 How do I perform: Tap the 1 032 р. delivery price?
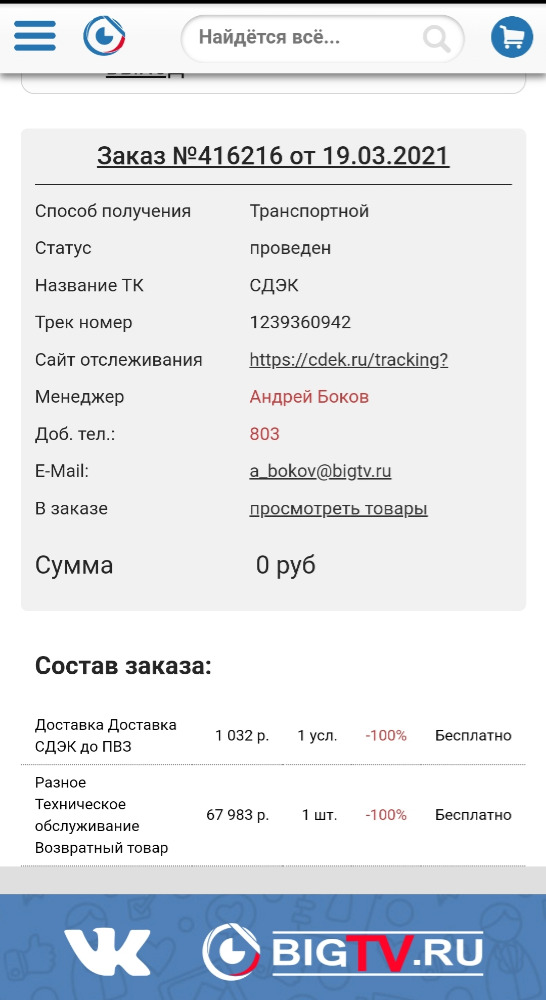click(x=242, y=736)
